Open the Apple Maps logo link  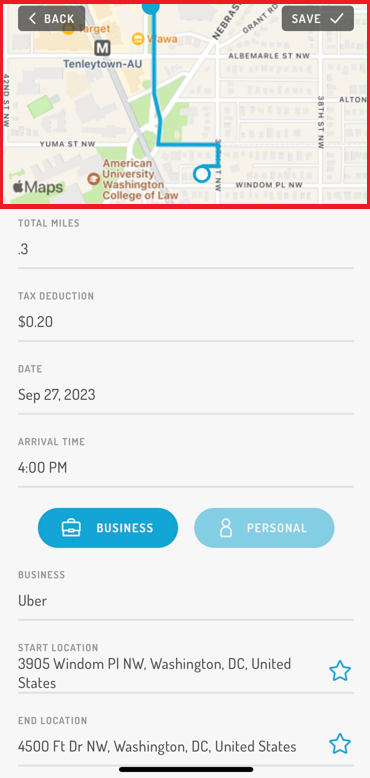coord(38,187)
